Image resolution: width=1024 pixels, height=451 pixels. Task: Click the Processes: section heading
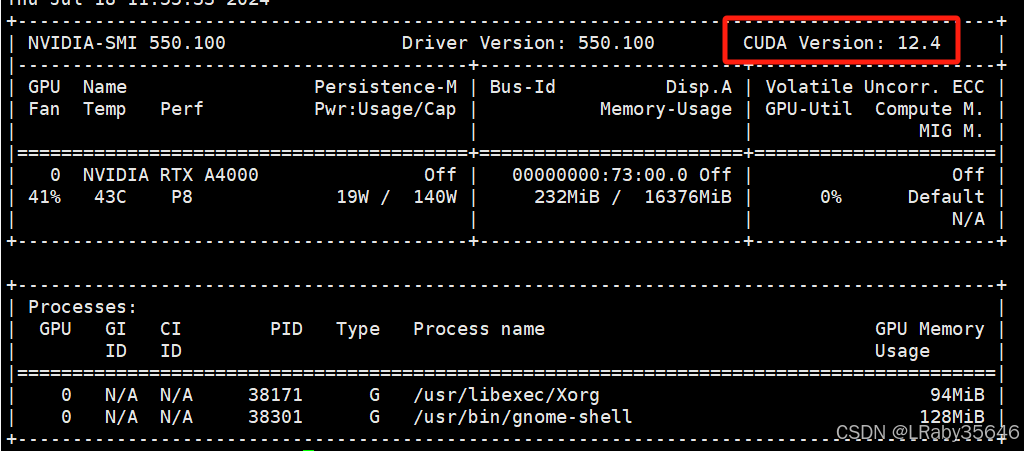82,307
